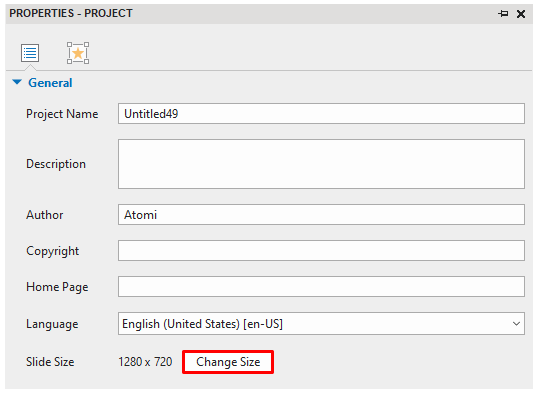The width and height of the screenshot is (538, 395).
Task: Click the Change Size button
Action: point(228,362)
